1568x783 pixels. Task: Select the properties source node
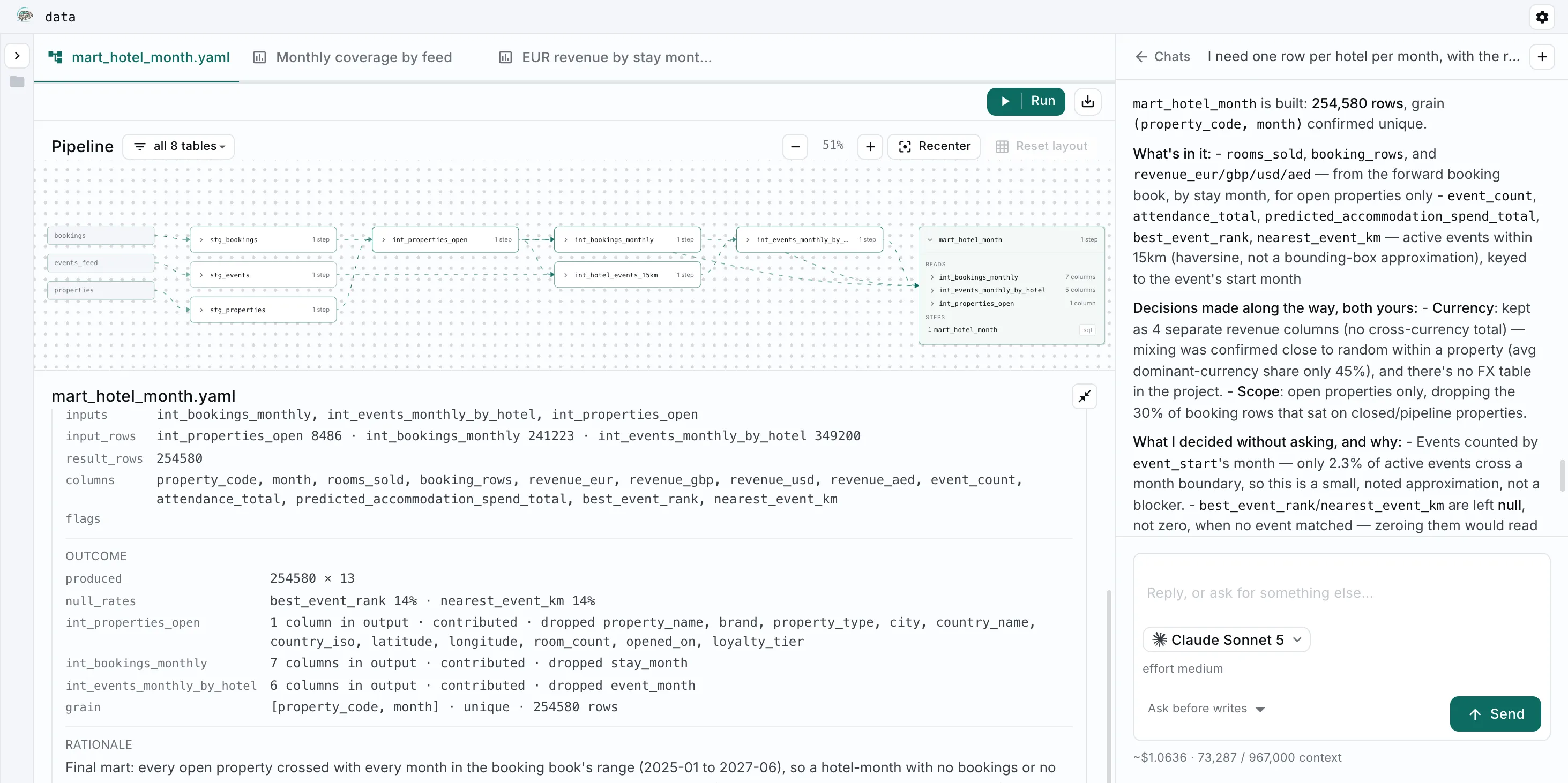tap(101, 290)
